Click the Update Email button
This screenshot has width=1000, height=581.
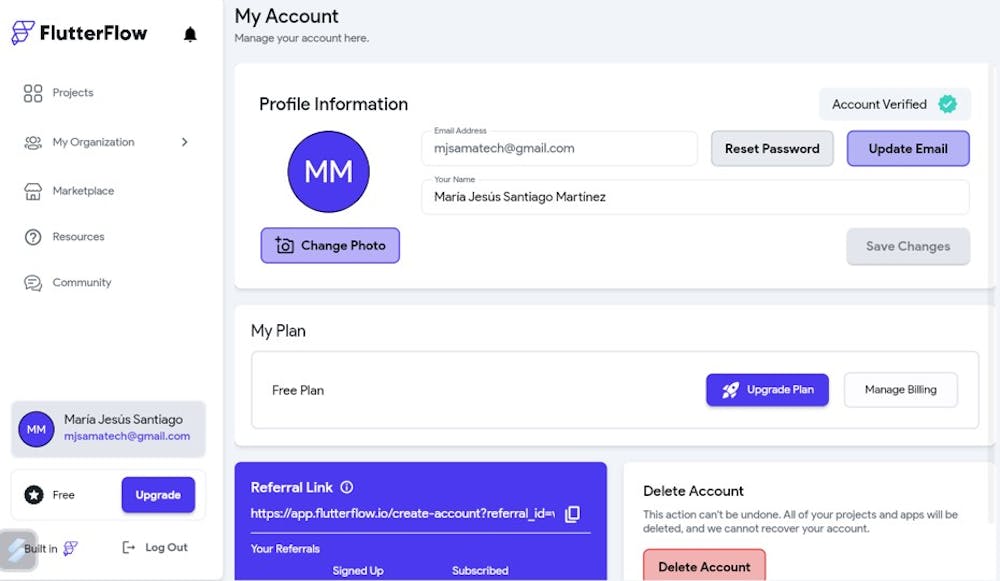coord(907,149)
